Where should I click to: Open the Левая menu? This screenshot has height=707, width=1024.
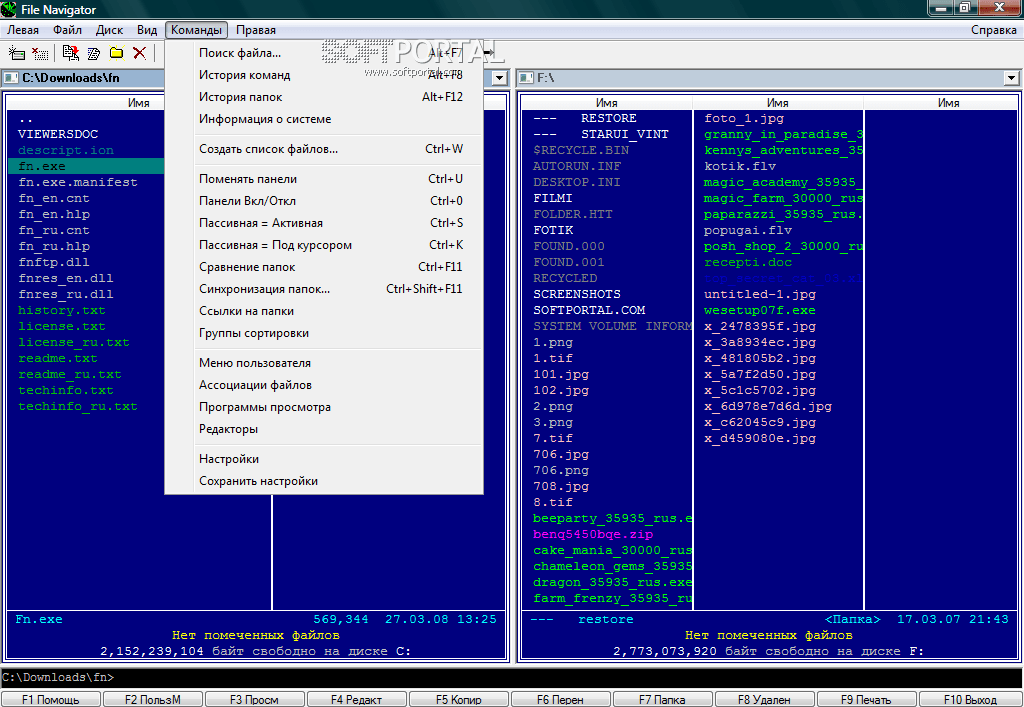pyautogui.click(x=23, y=30)
